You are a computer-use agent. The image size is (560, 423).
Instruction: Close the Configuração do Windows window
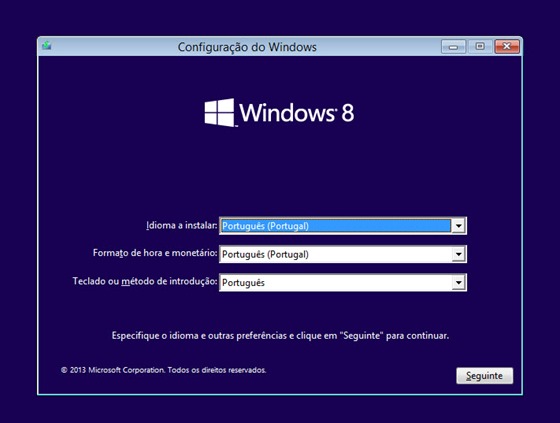coord(507,46)
